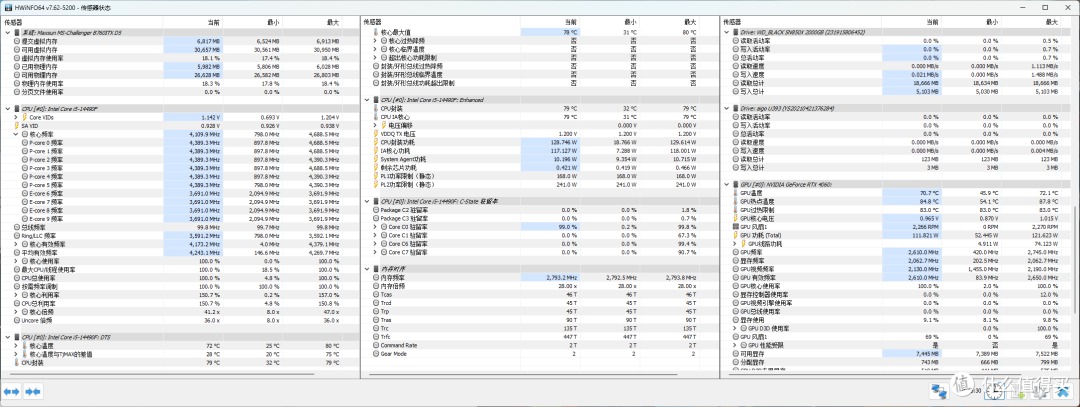
Task: Click thermometer icon beside GPU热点温度
Action: (x=734, y=201)
